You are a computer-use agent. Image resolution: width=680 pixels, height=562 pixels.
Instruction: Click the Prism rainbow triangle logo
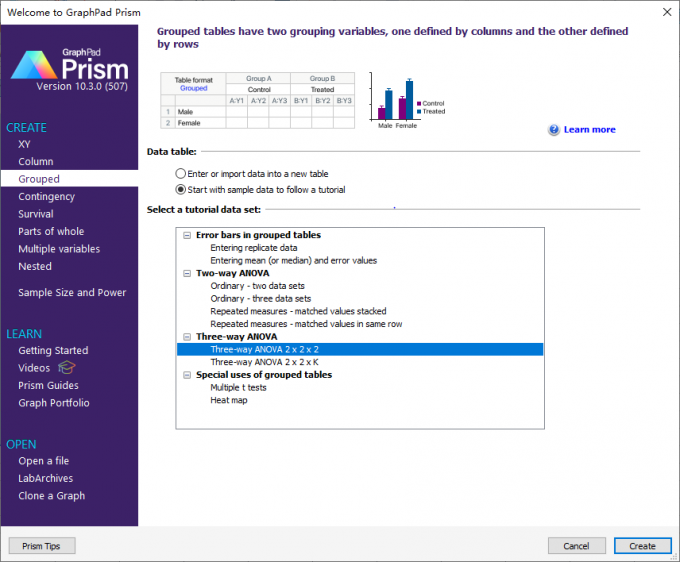[x=34, y=65]
